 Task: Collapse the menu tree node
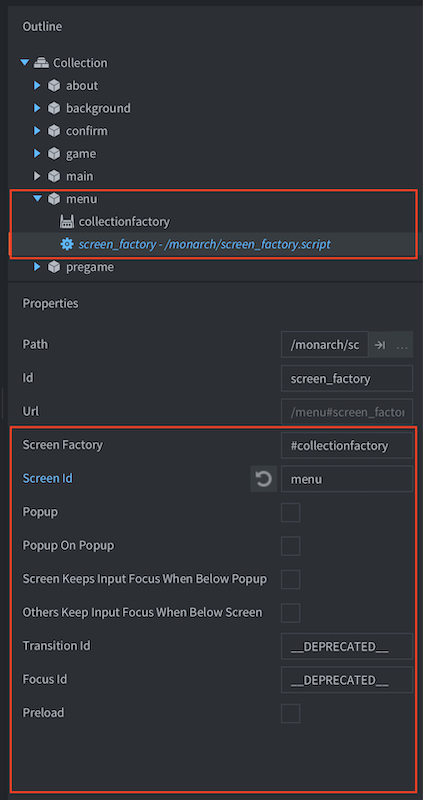coord(37,198)
